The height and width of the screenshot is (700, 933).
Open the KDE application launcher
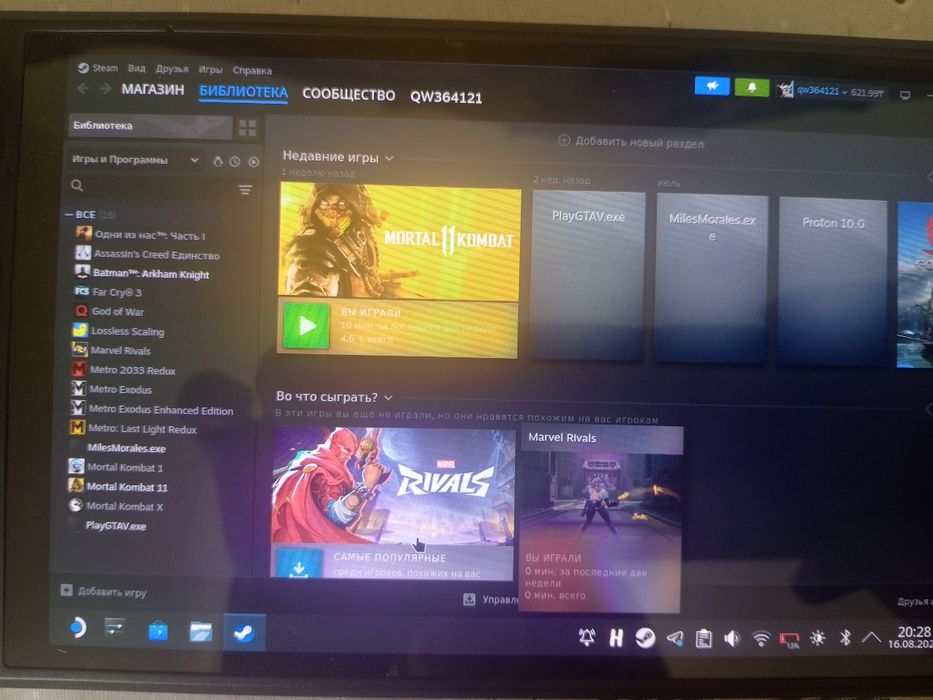(77, 627)
